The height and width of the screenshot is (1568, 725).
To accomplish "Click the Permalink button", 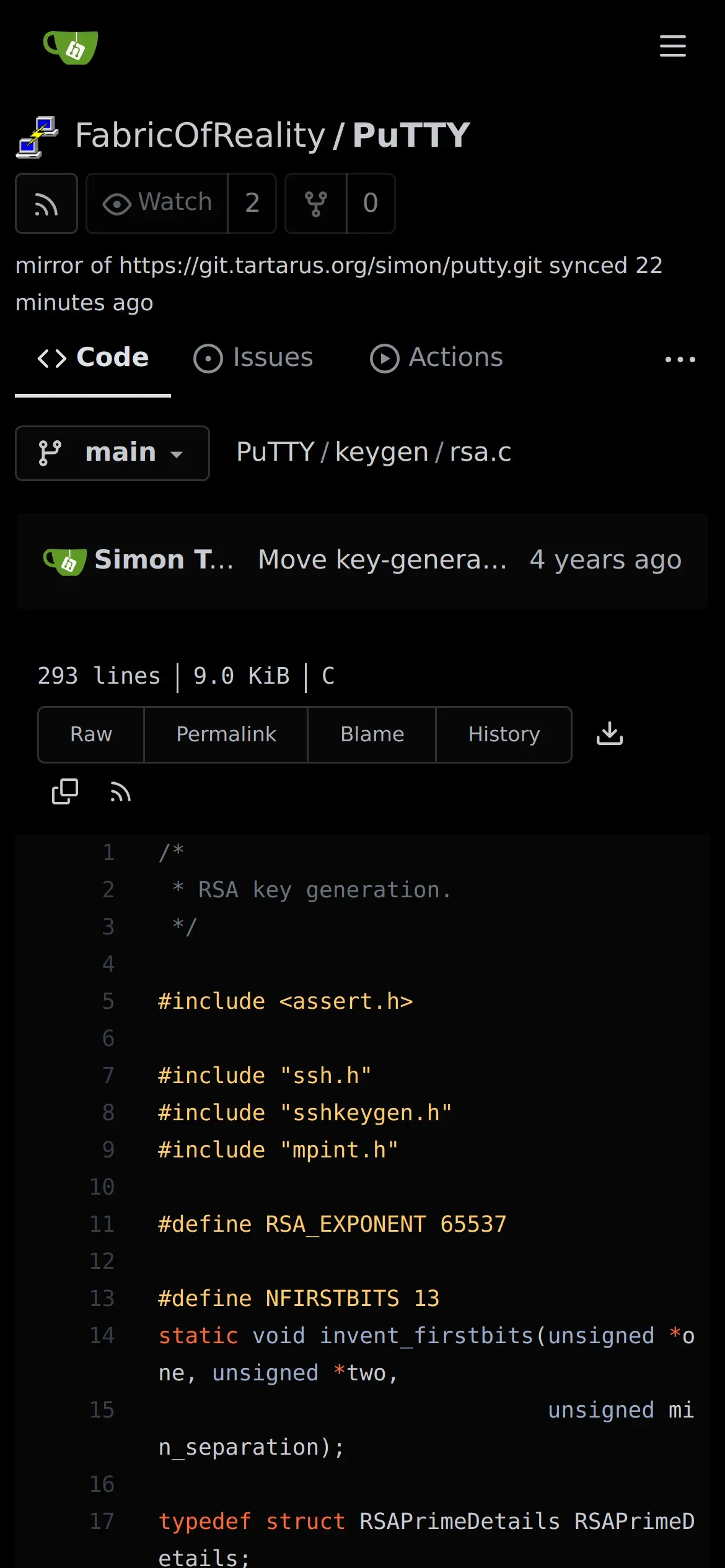I will pyautogui.click(x=226, y=734).
